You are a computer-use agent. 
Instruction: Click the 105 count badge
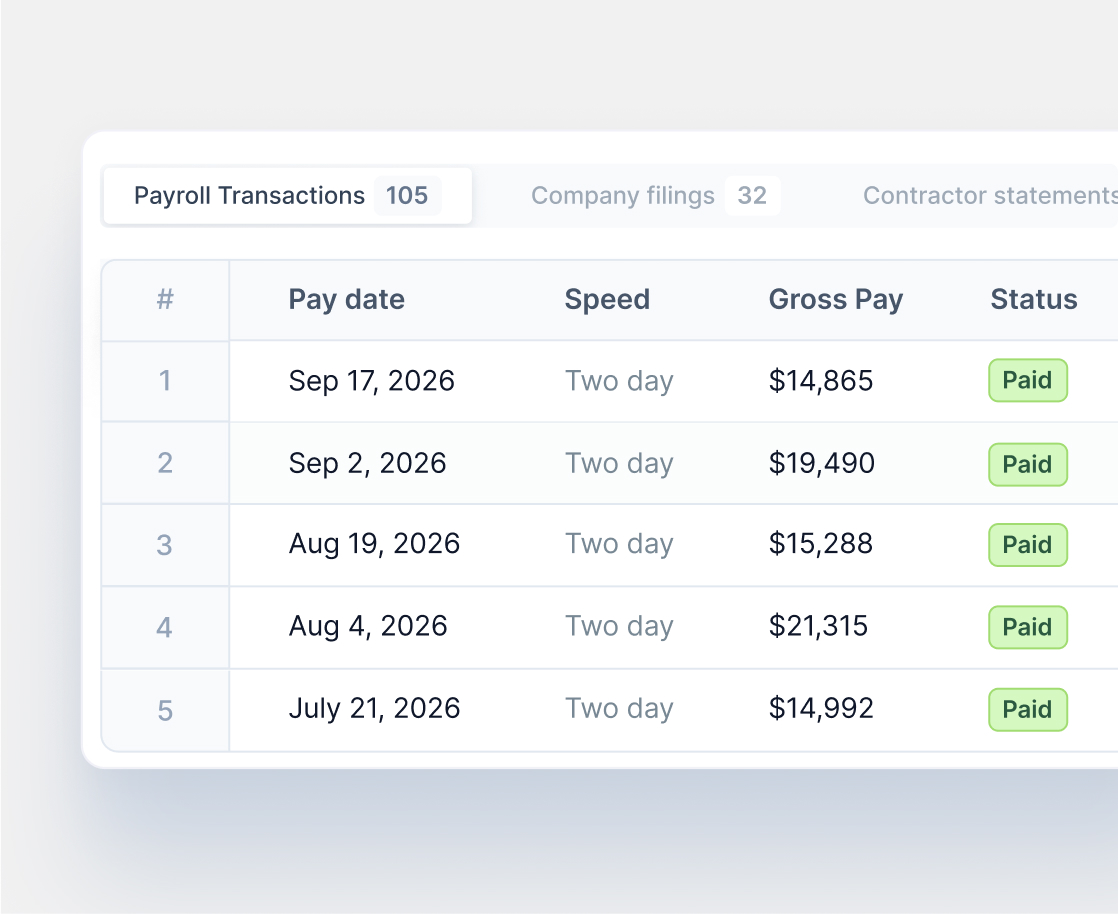(x=407, y=196)
